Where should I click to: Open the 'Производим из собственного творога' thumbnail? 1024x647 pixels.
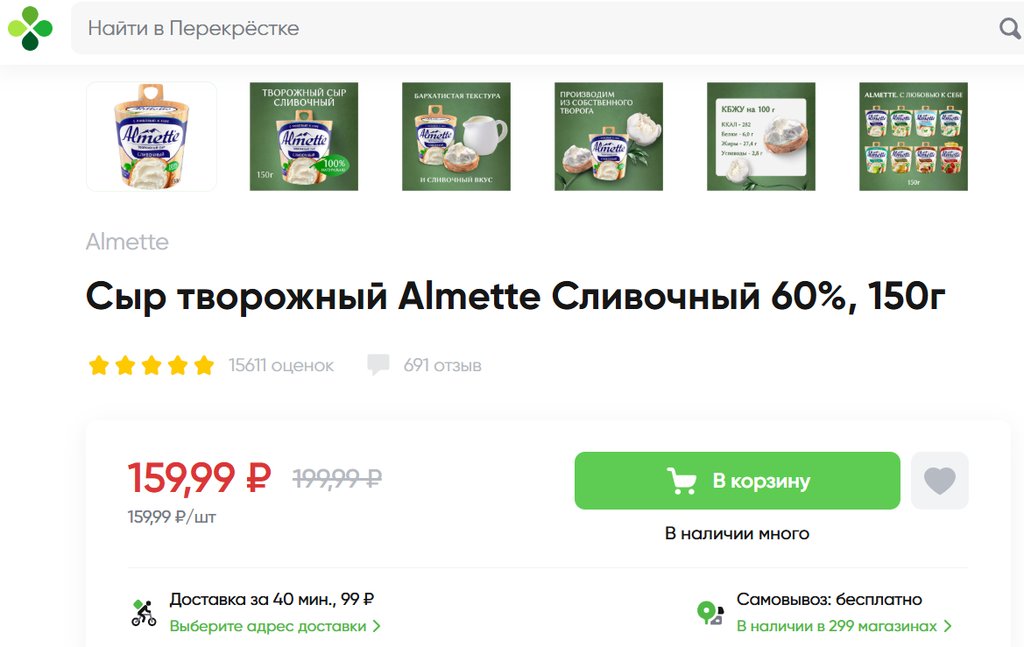tap(609, 136)
